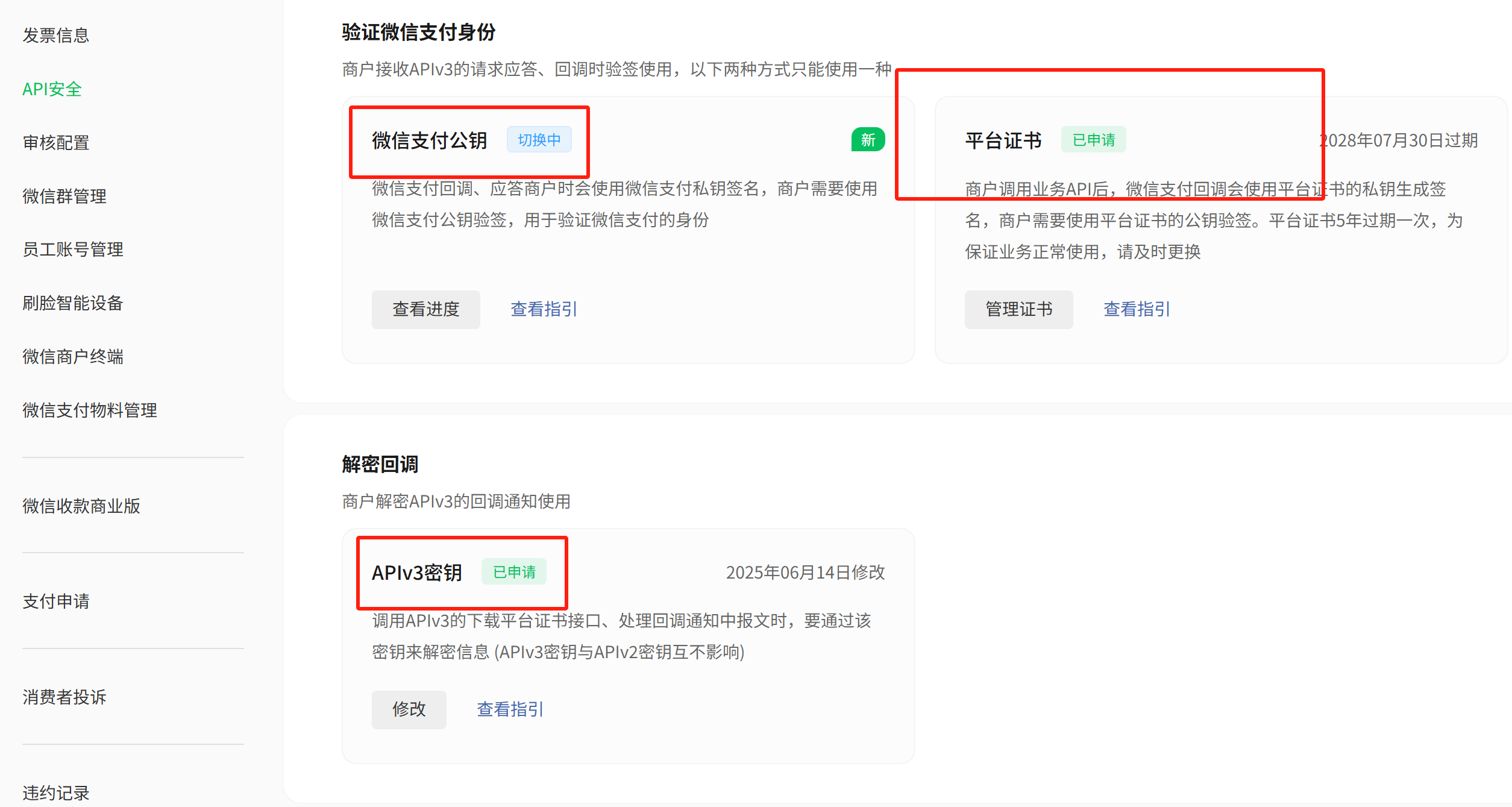Click the 验证微信支付身份 heading
This screenshot has height=807, width=1512.
pyautogui.click(x=419, y=32)
